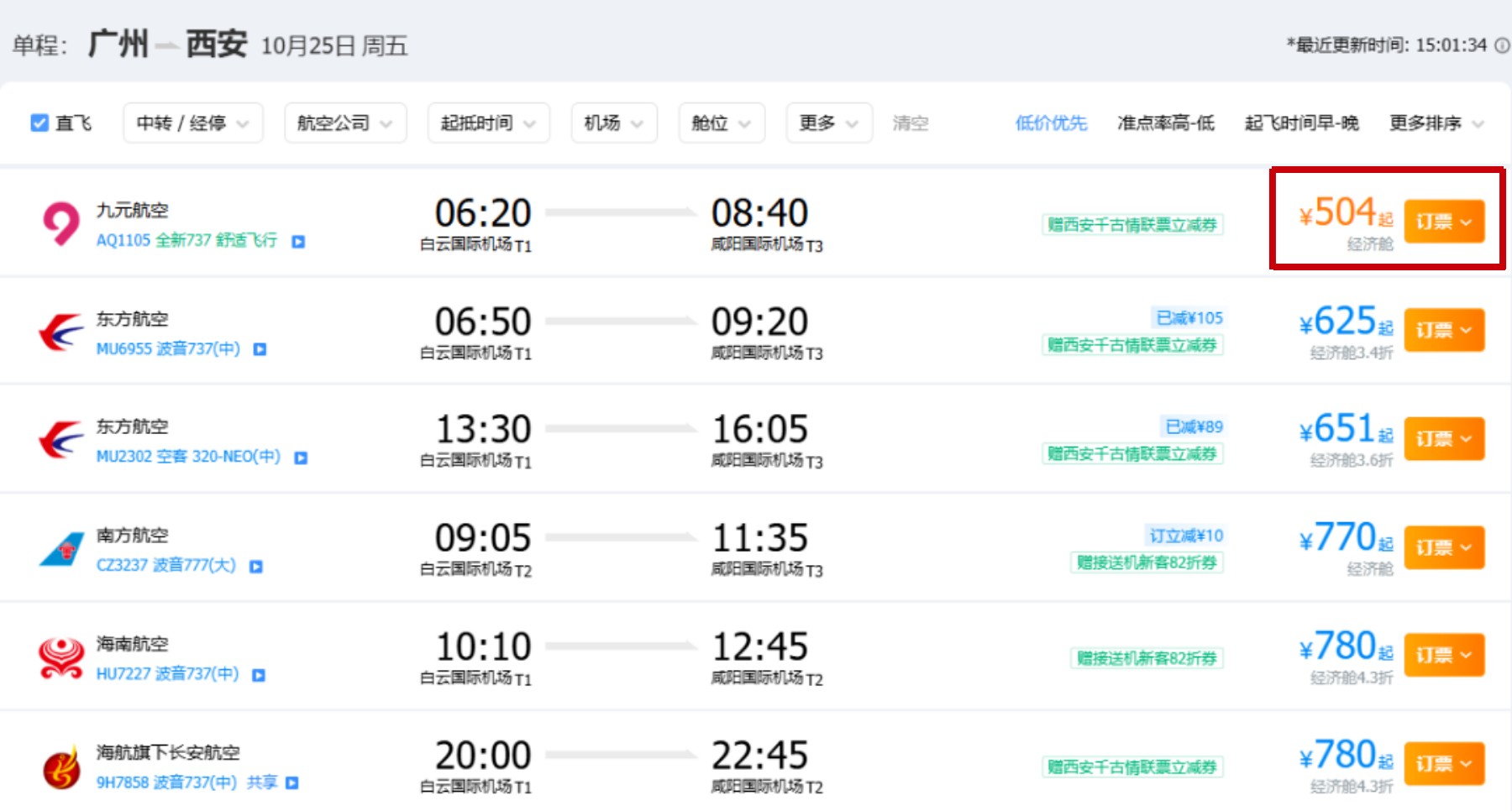Sort by 低价优先
The width and height of the screenshot is (1512, 811).
pyautogui.click(x=1051, y=123)
